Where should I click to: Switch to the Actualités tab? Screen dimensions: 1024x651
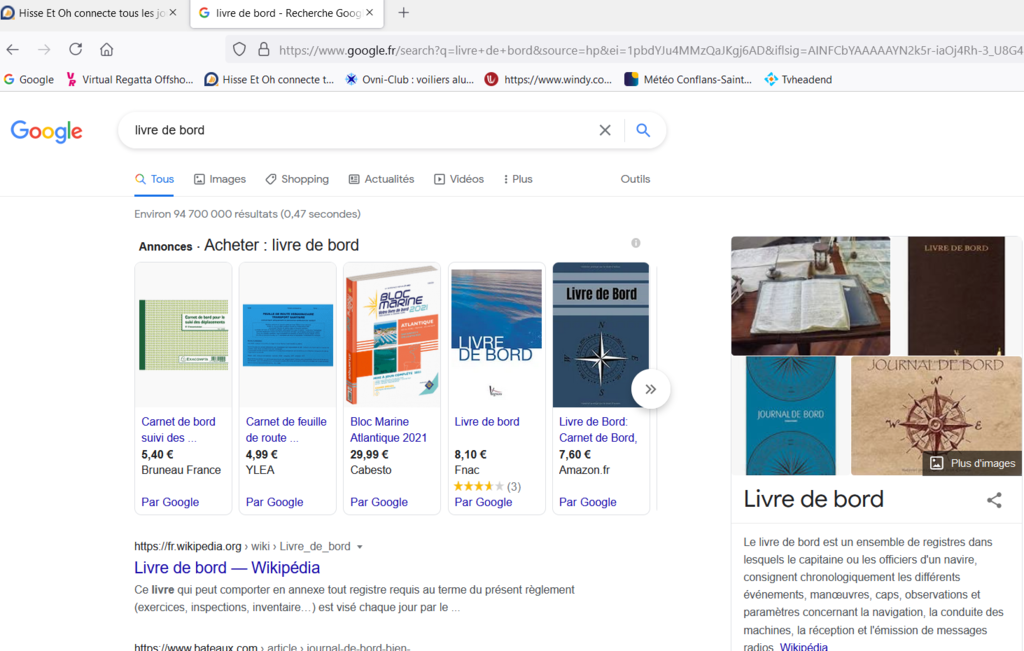[381, 179]
